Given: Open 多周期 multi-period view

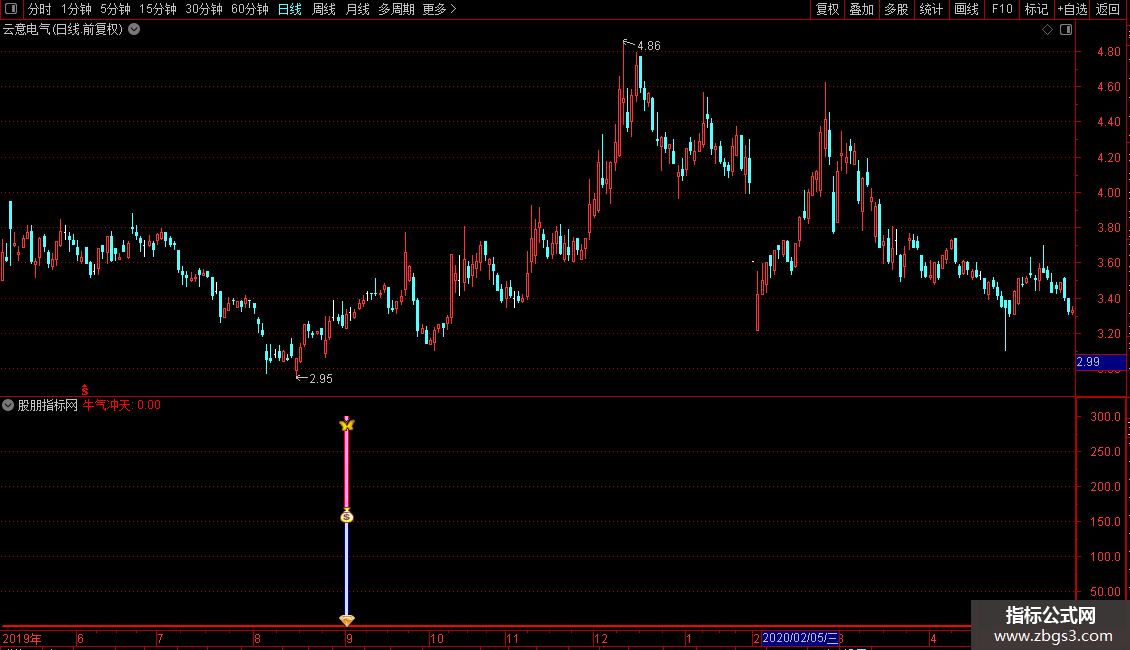Looking at the screenshot, I should (396, 9).
